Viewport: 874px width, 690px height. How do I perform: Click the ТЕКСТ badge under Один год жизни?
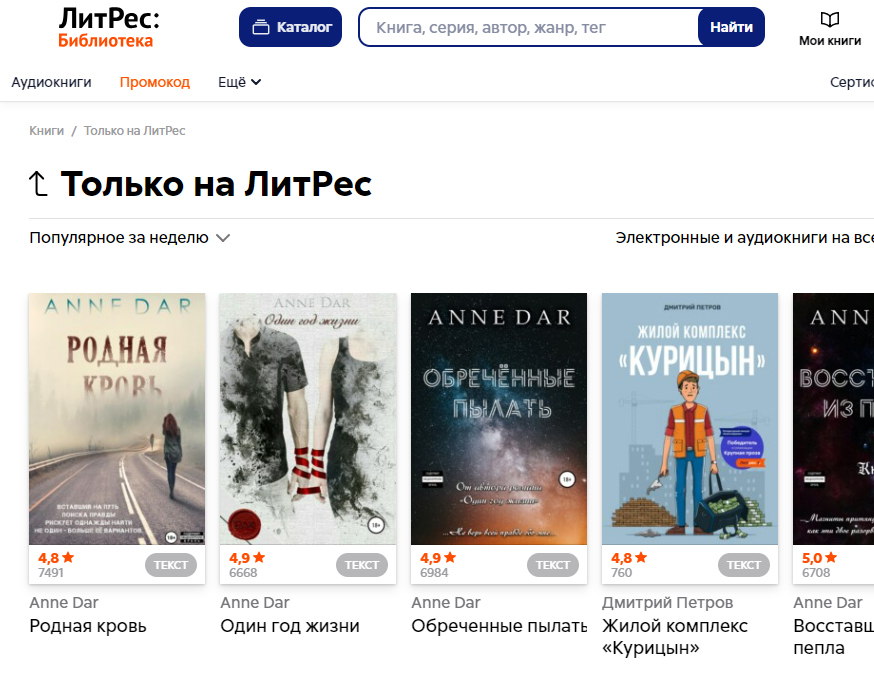pos(362,565)
